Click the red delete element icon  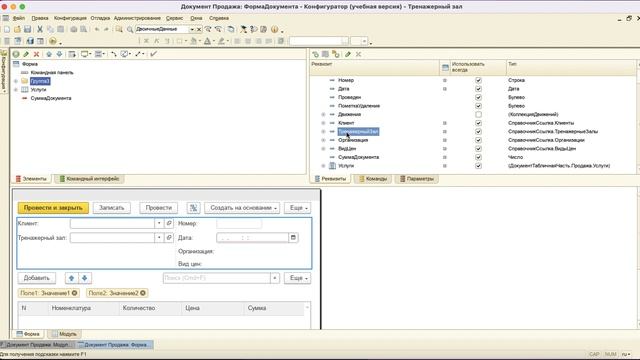(x=36, y=54)
